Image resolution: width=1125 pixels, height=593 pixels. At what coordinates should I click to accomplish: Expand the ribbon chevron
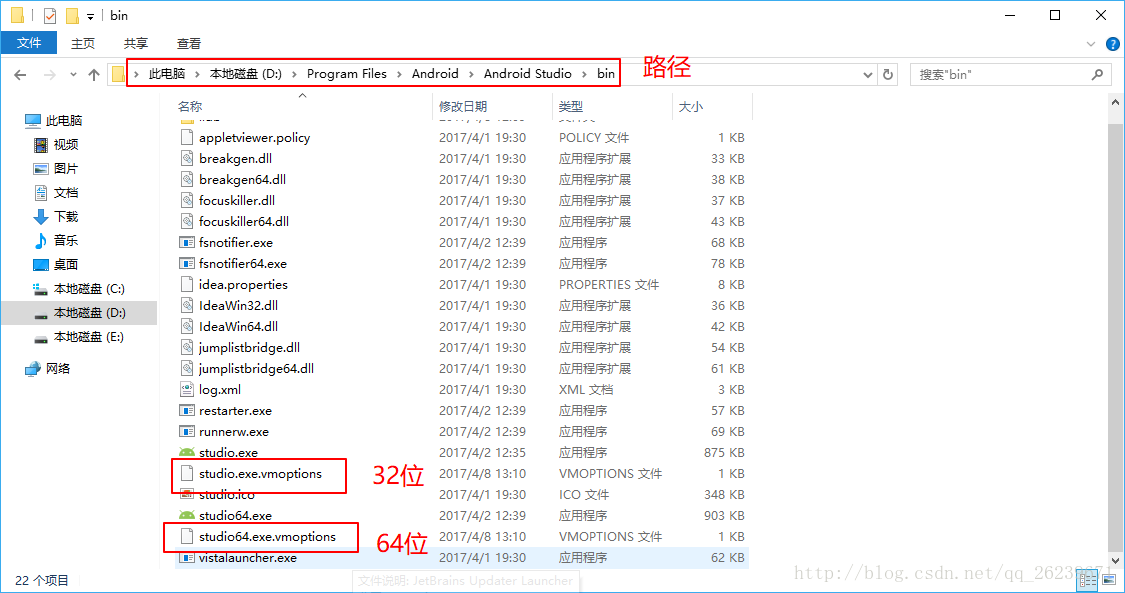tap(1091, 44)
